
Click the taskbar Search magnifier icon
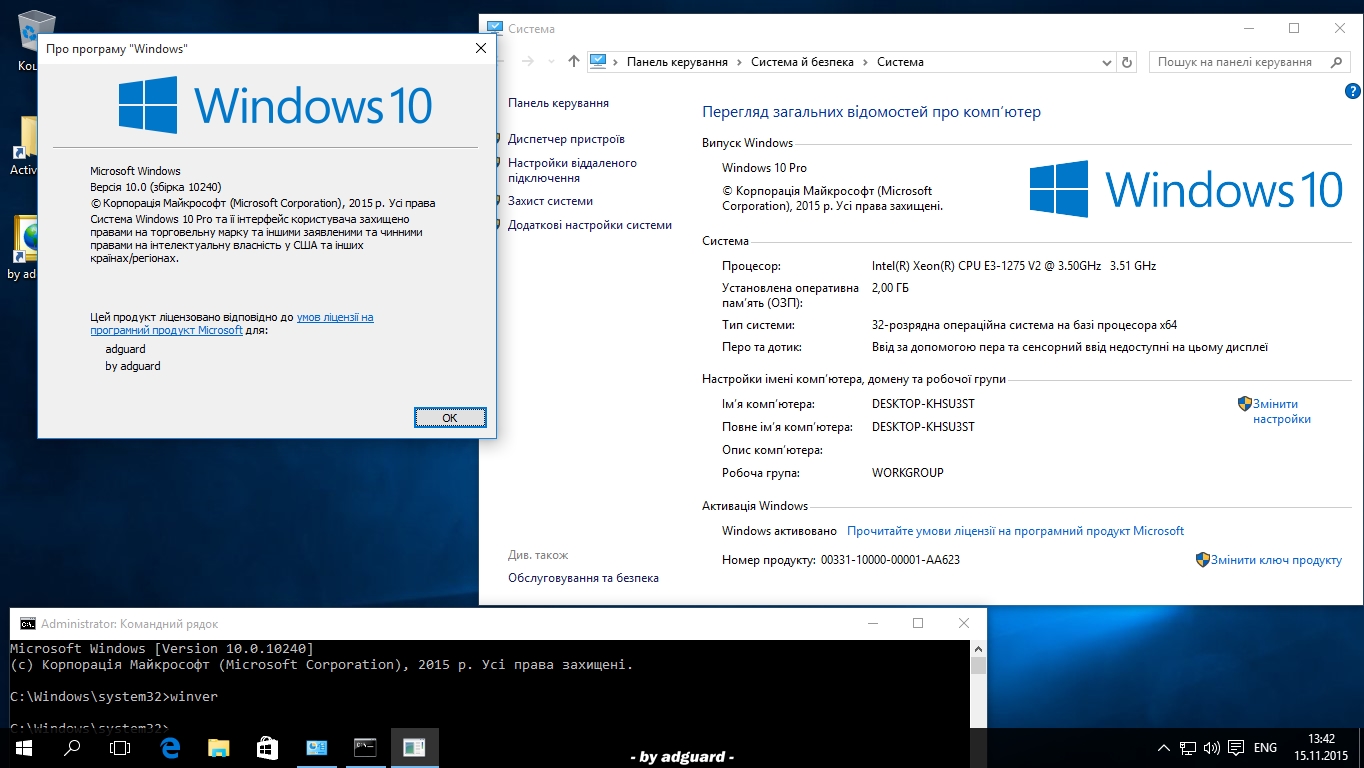click(72, 747)
